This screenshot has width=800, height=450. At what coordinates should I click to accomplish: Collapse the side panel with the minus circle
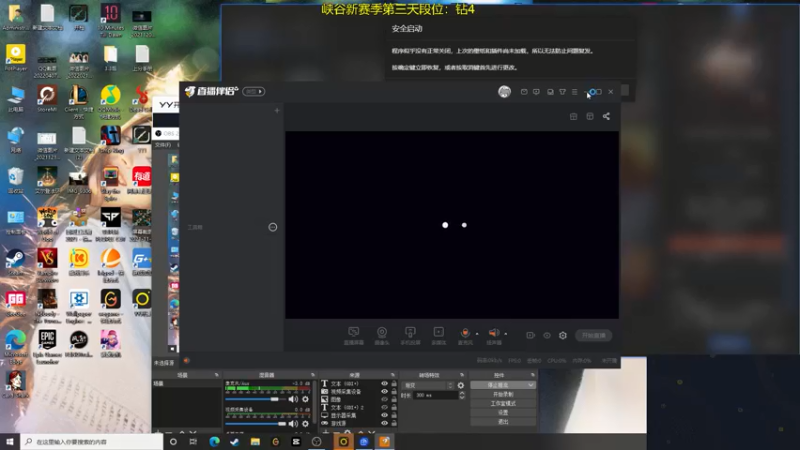coord(273,227)
